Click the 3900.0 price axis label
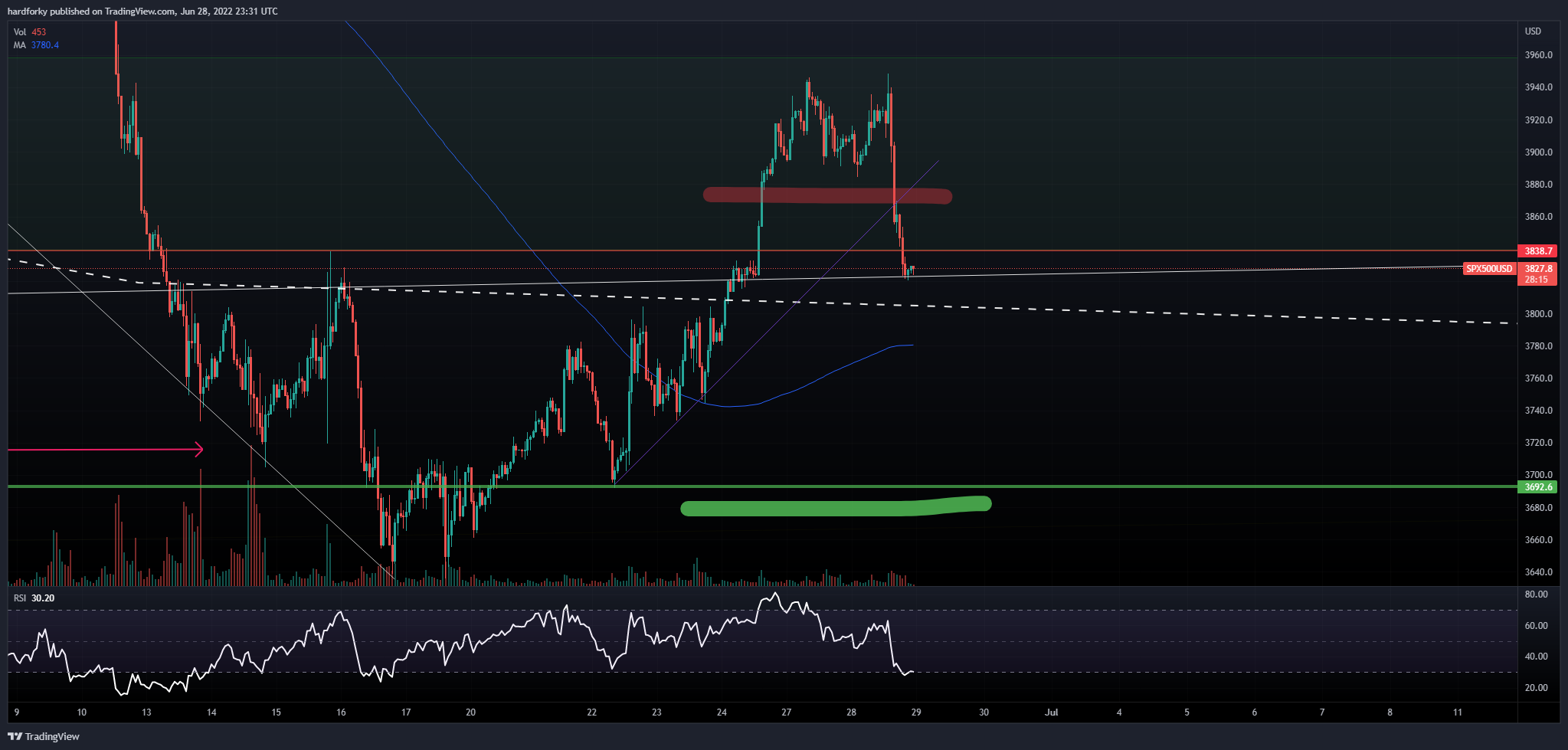 tap(1538, 152)
